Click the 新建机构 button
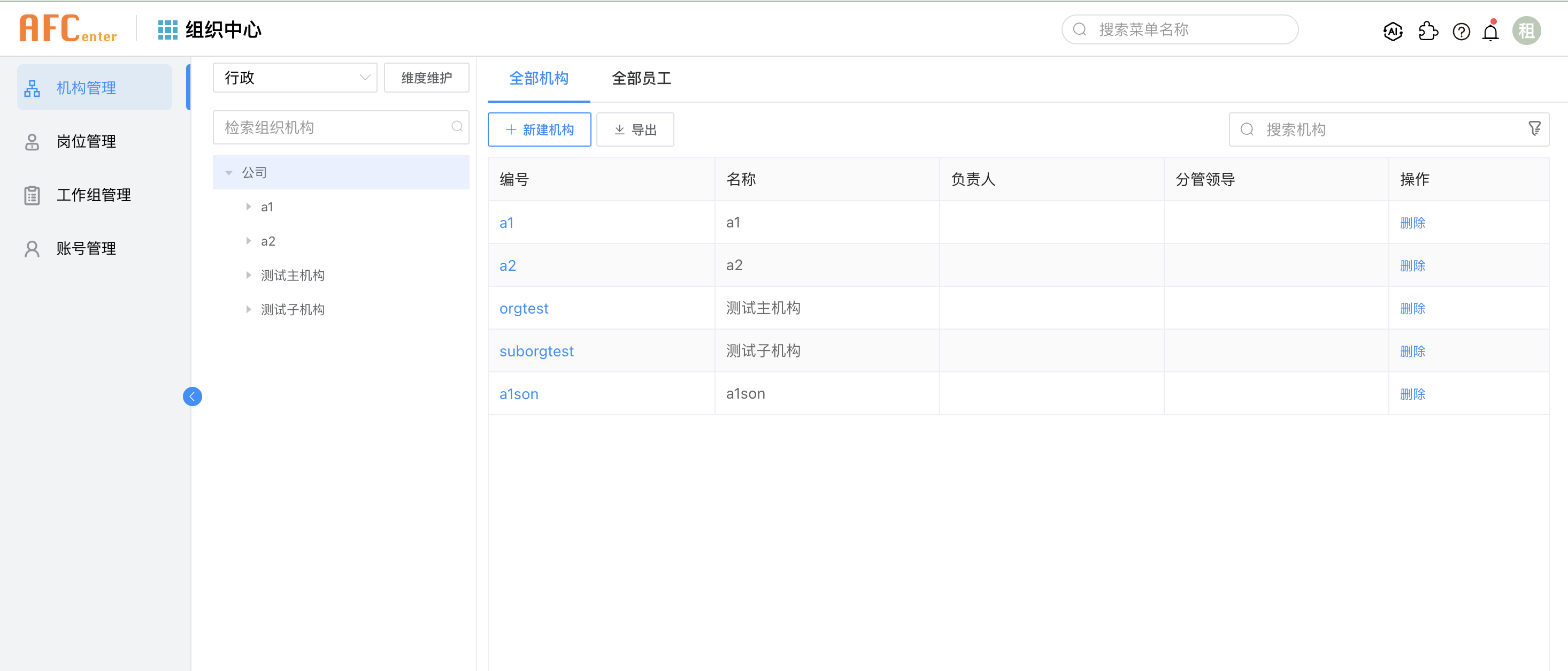1568x671 pixels. click(x=539, y=129)
